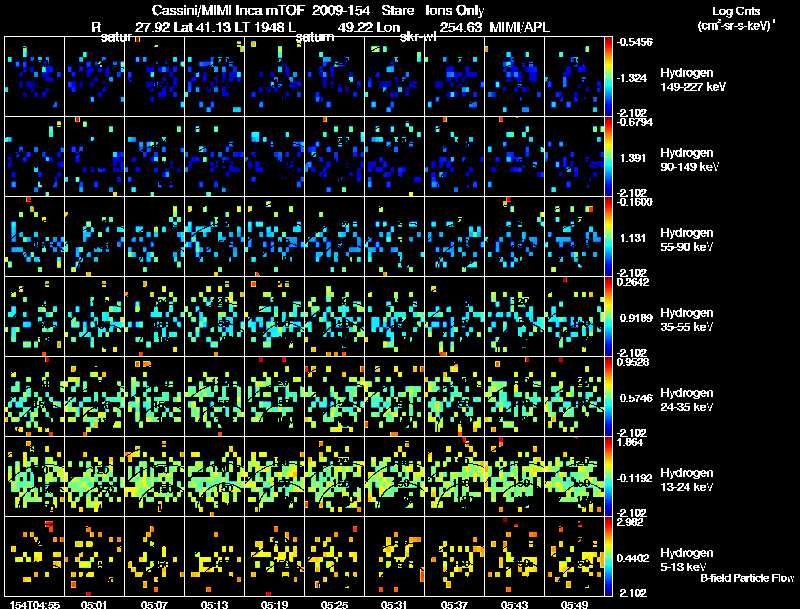The image size is (800, 609).
Task: Click the 154T04:55 time axis label
Action: tap(35, 605)
